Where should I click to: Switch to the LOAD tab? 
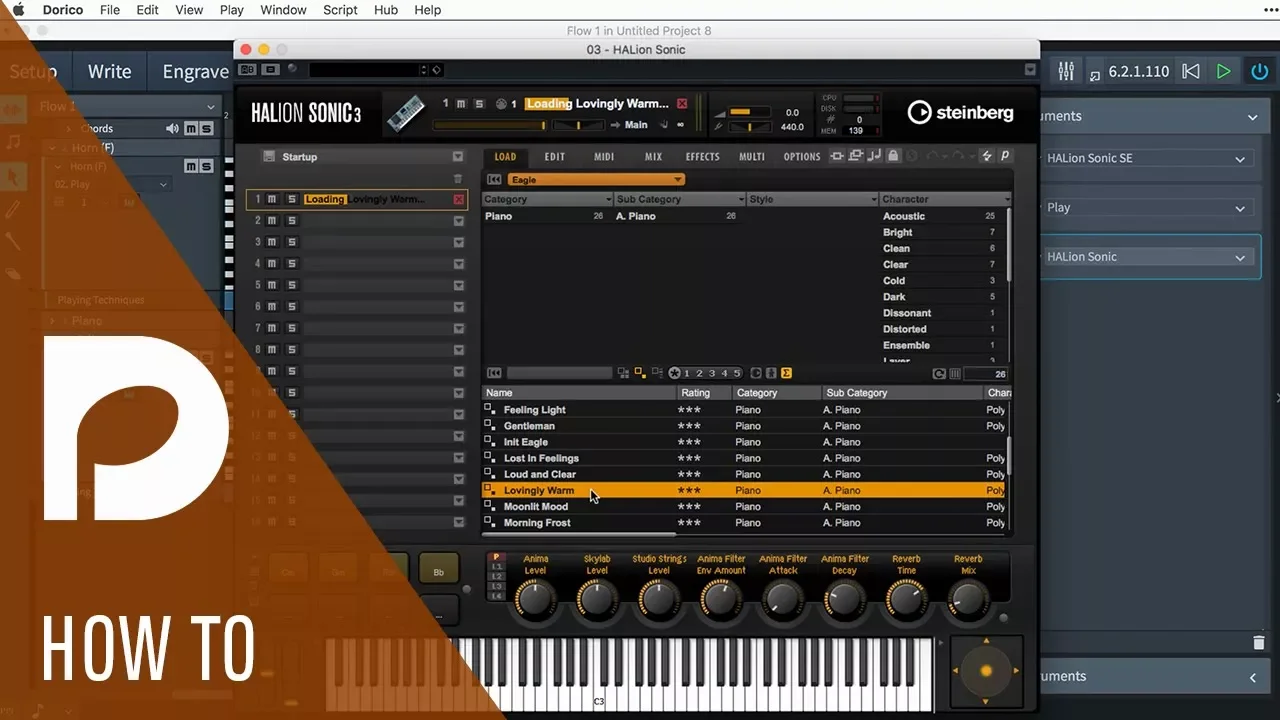[x=505, y=157]
